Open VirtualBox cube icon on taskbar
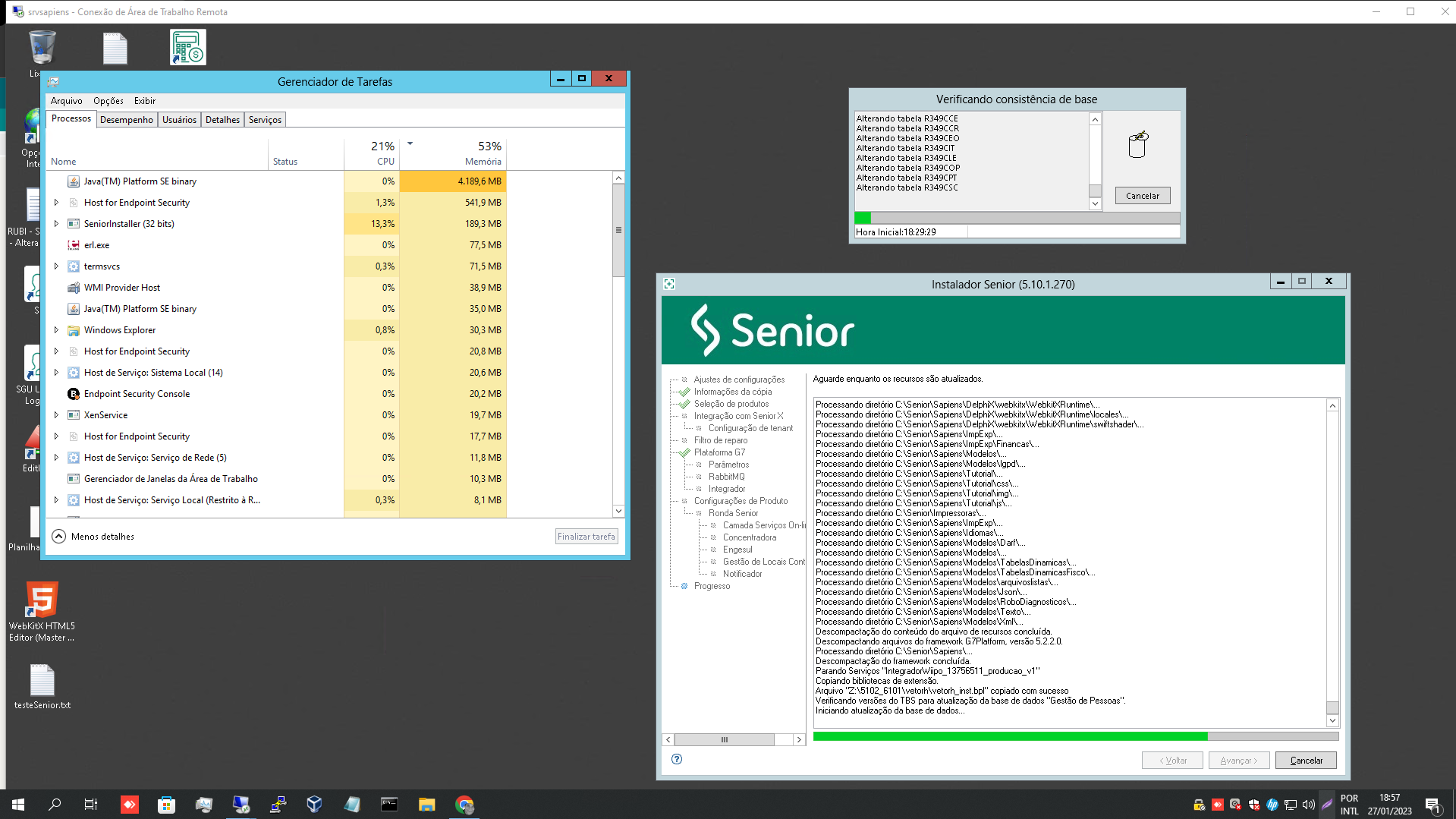Viewport: 1456px width, 819px height. tap(315, 805)
